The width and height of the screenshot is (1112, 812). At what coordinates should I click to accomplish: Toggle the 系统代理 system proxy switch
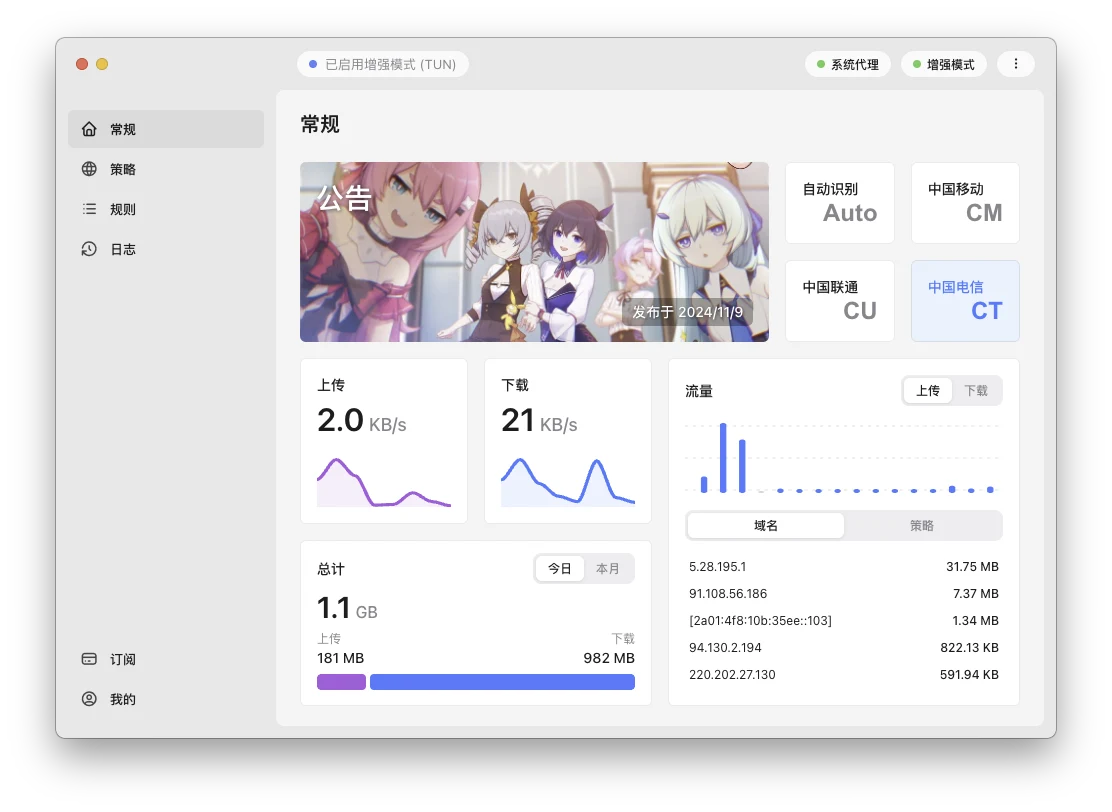click(847, 65)
